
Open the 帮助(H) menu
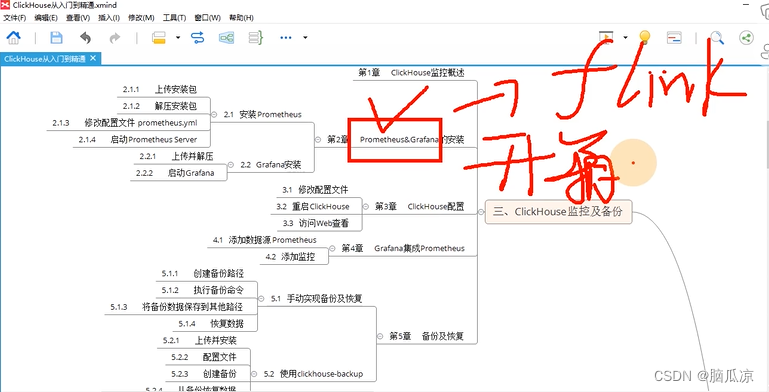[x=241, y=18]
